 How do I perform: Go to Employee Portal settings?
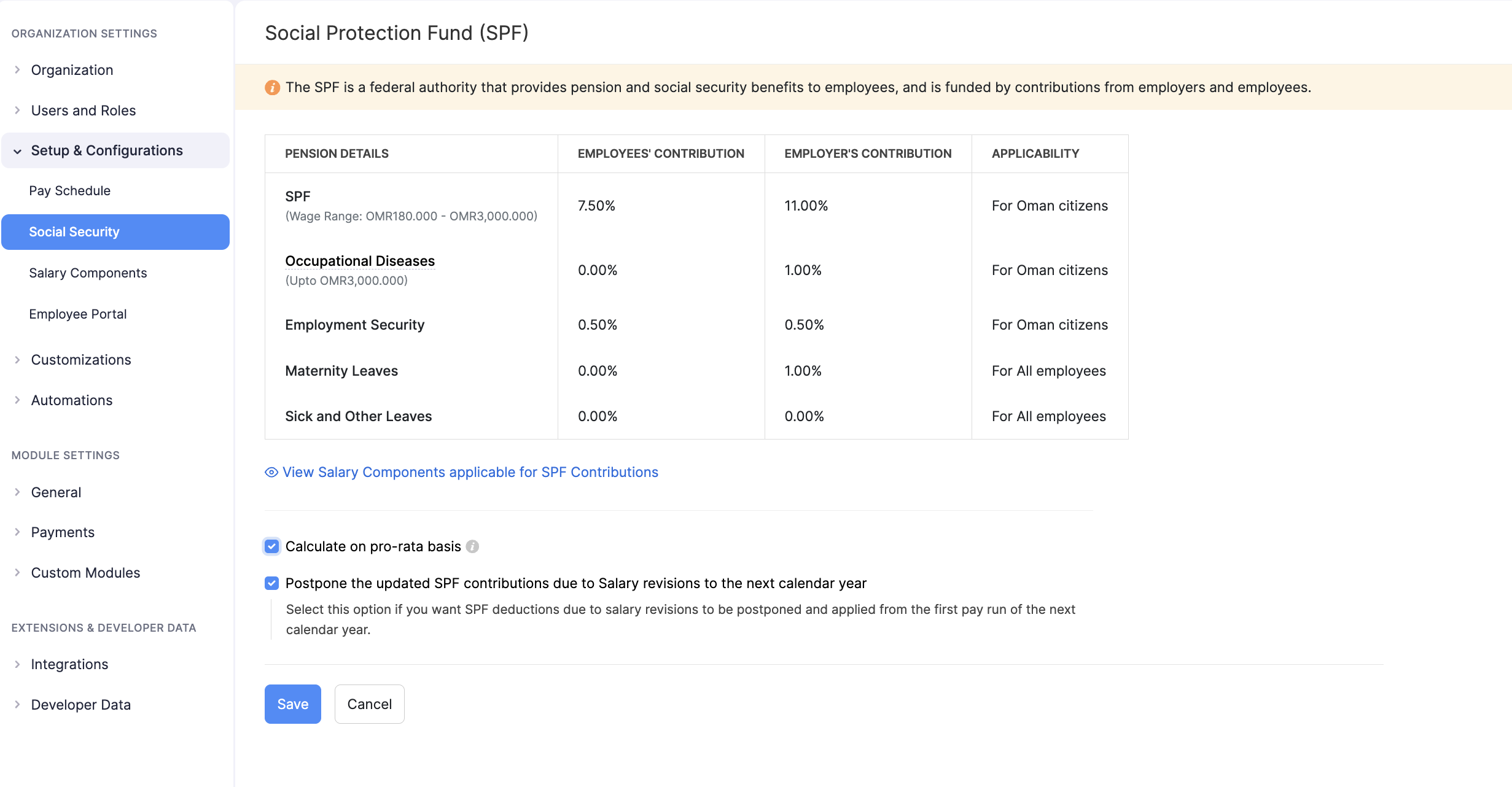78,314
